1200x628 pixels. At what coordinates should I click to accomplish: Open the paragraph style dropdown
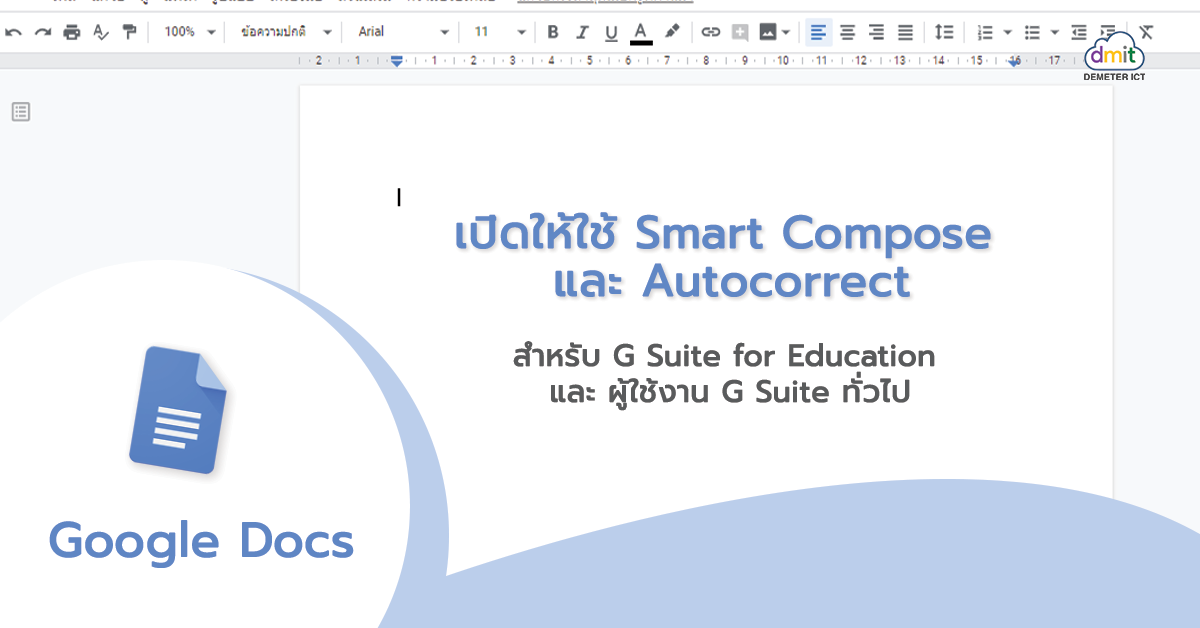(286, 32)
